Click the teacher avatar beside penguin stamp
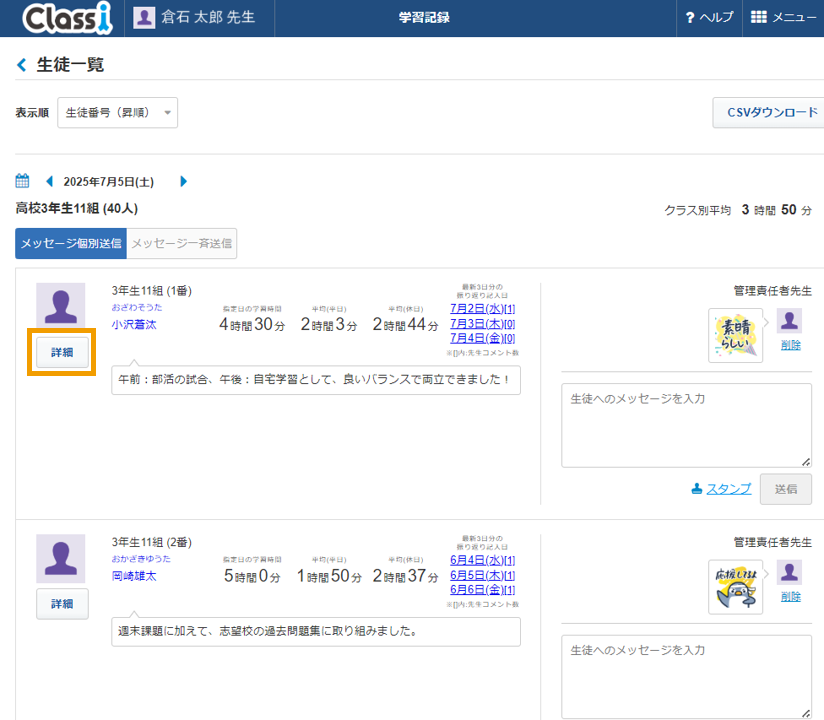This screenshot has height=720, width=824. point(789,572)
